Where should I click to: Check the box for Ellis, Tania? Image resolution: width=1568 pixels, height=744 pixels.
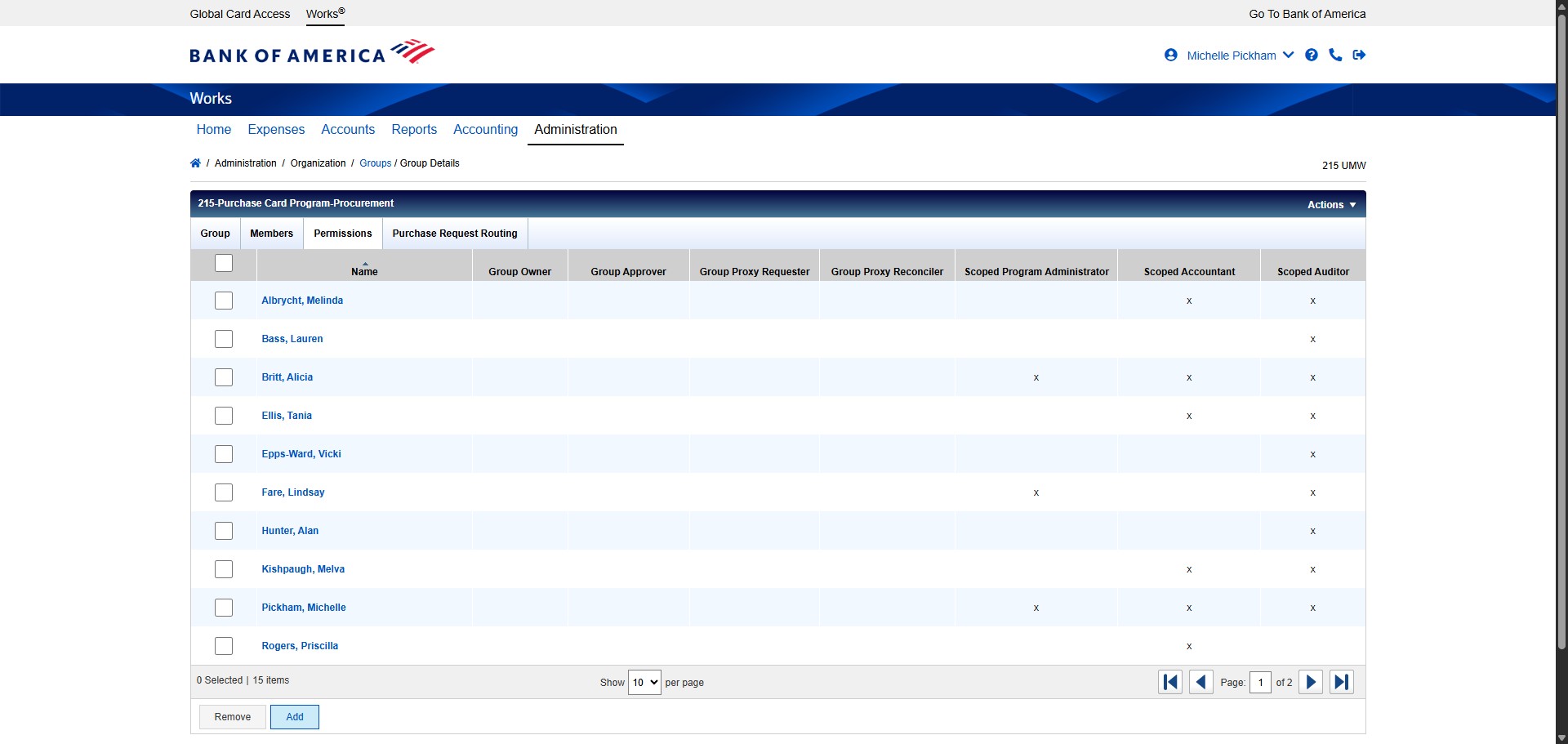224,416
